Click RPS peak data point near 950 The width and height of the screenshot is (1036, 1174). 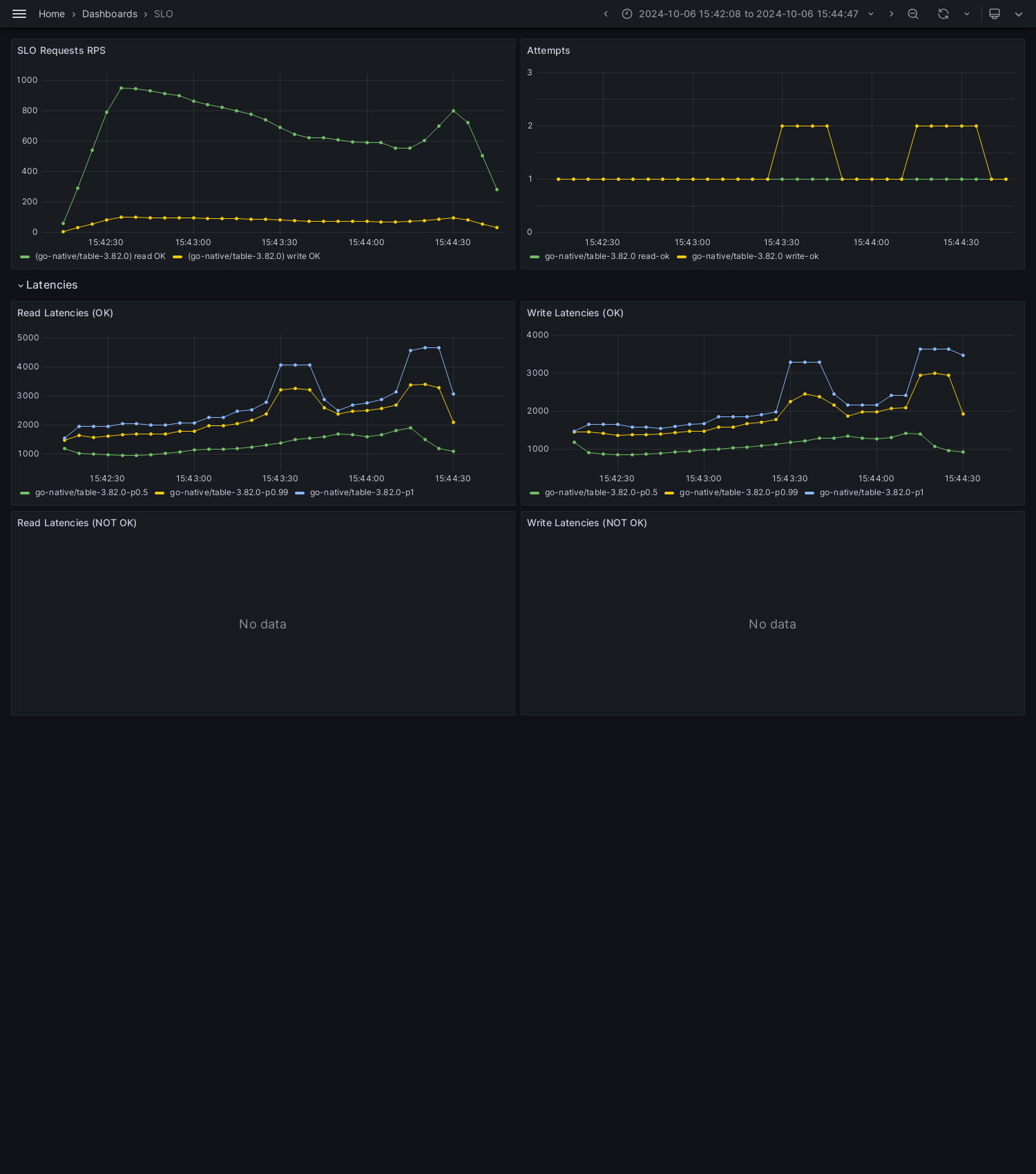(x=121, y=88)
